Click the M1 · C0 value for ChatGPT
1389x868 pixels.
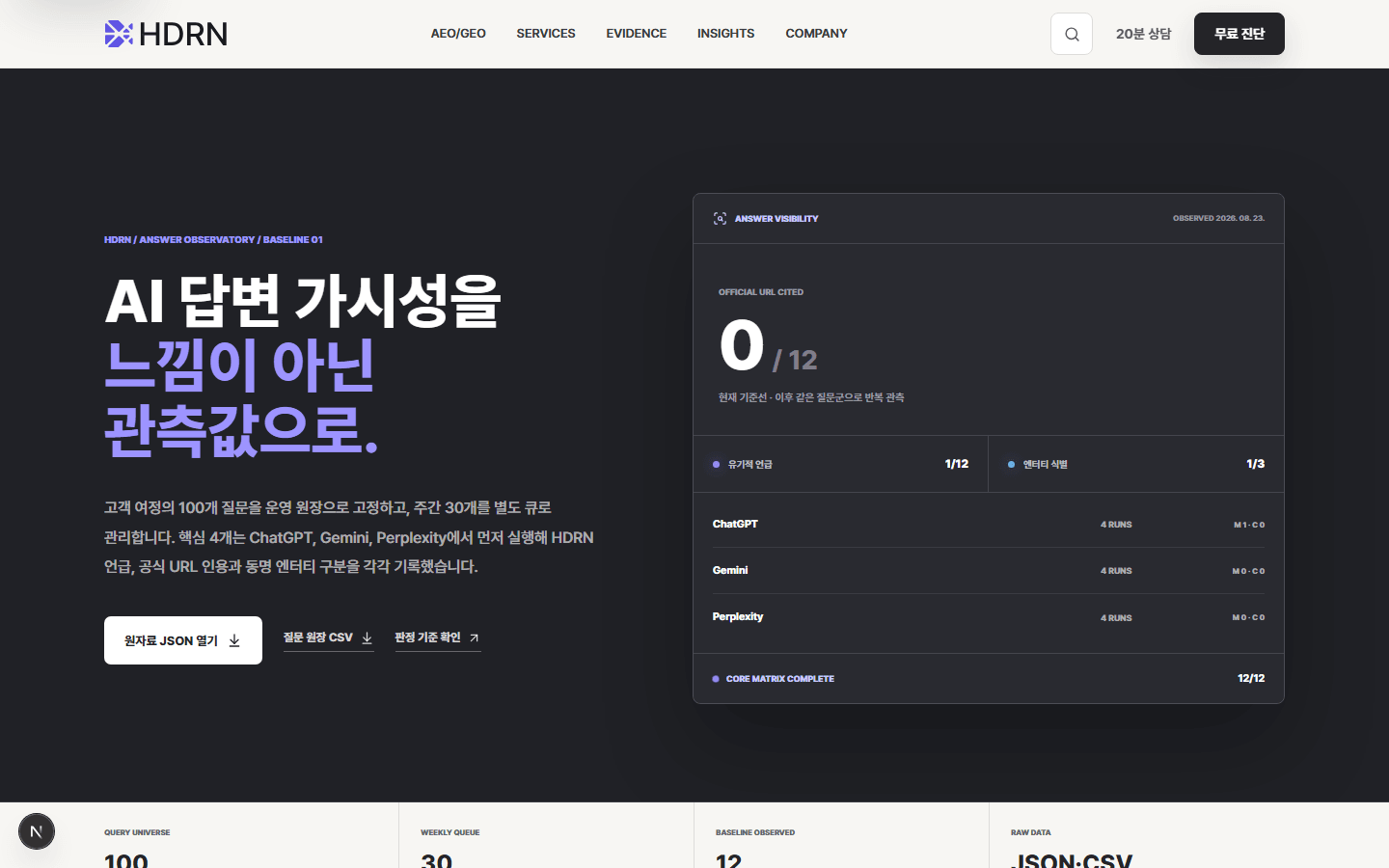click(x=1249, y=525)
